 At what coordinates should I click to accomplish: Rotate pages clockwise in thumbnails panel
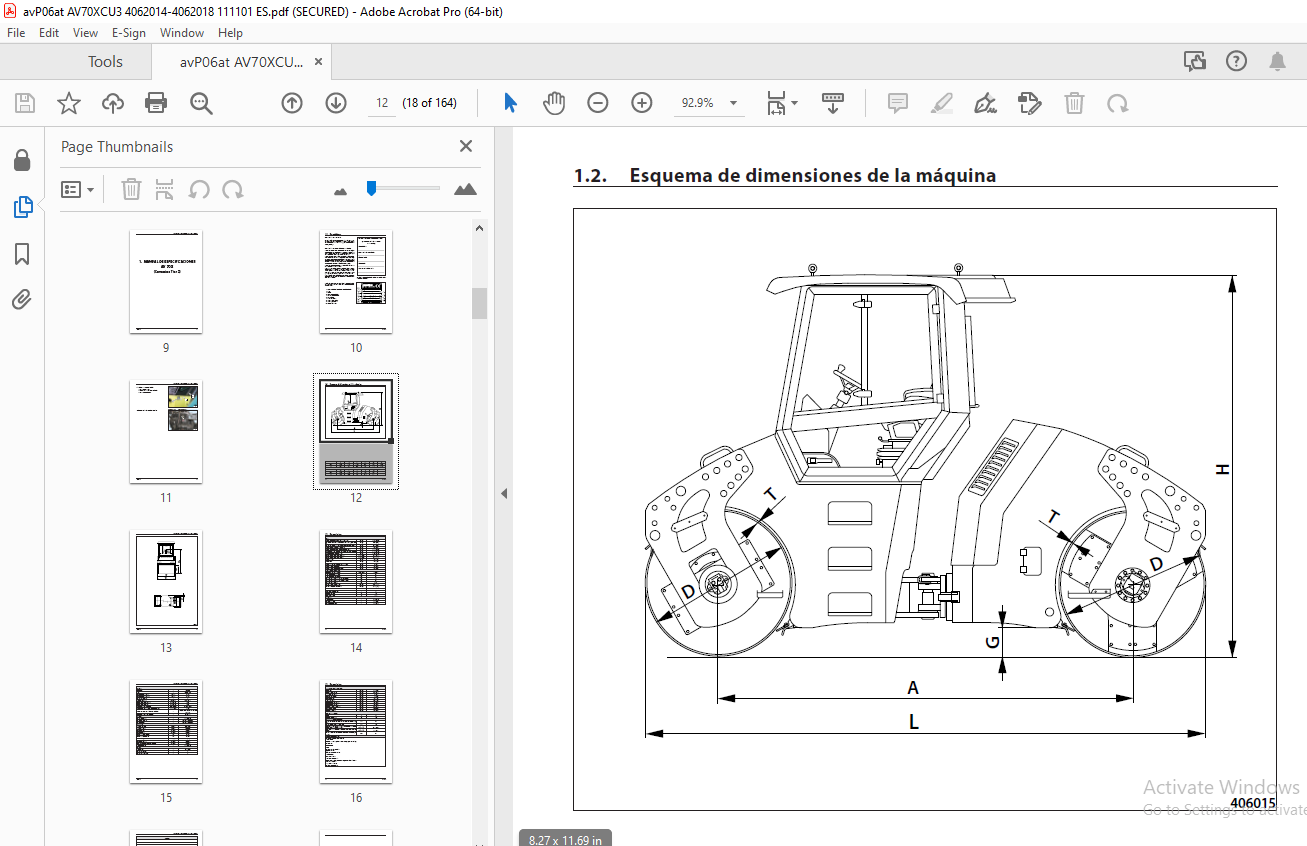pyautogui.click(x=233, y=189)
